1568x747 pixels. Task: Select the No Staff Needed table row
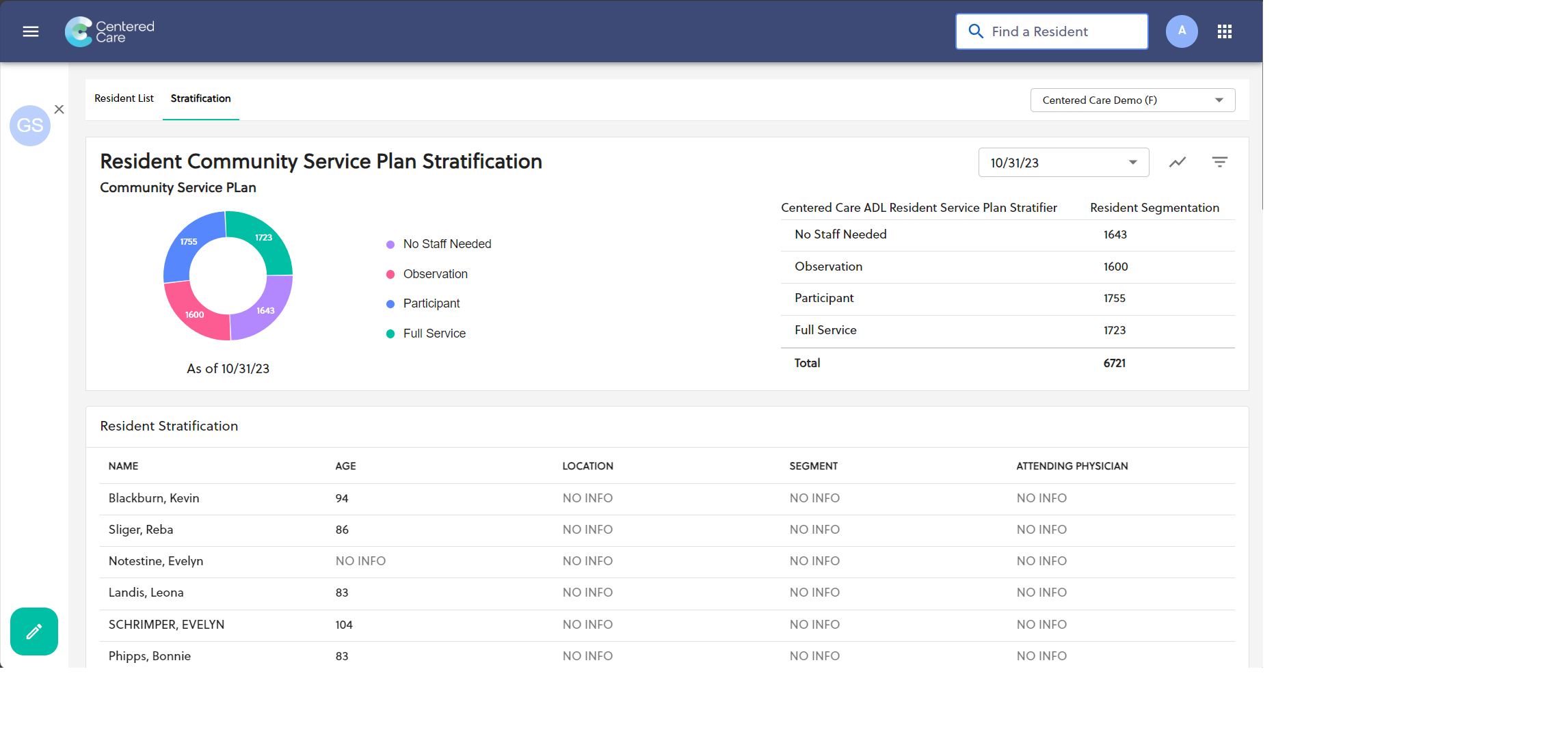1008,235
